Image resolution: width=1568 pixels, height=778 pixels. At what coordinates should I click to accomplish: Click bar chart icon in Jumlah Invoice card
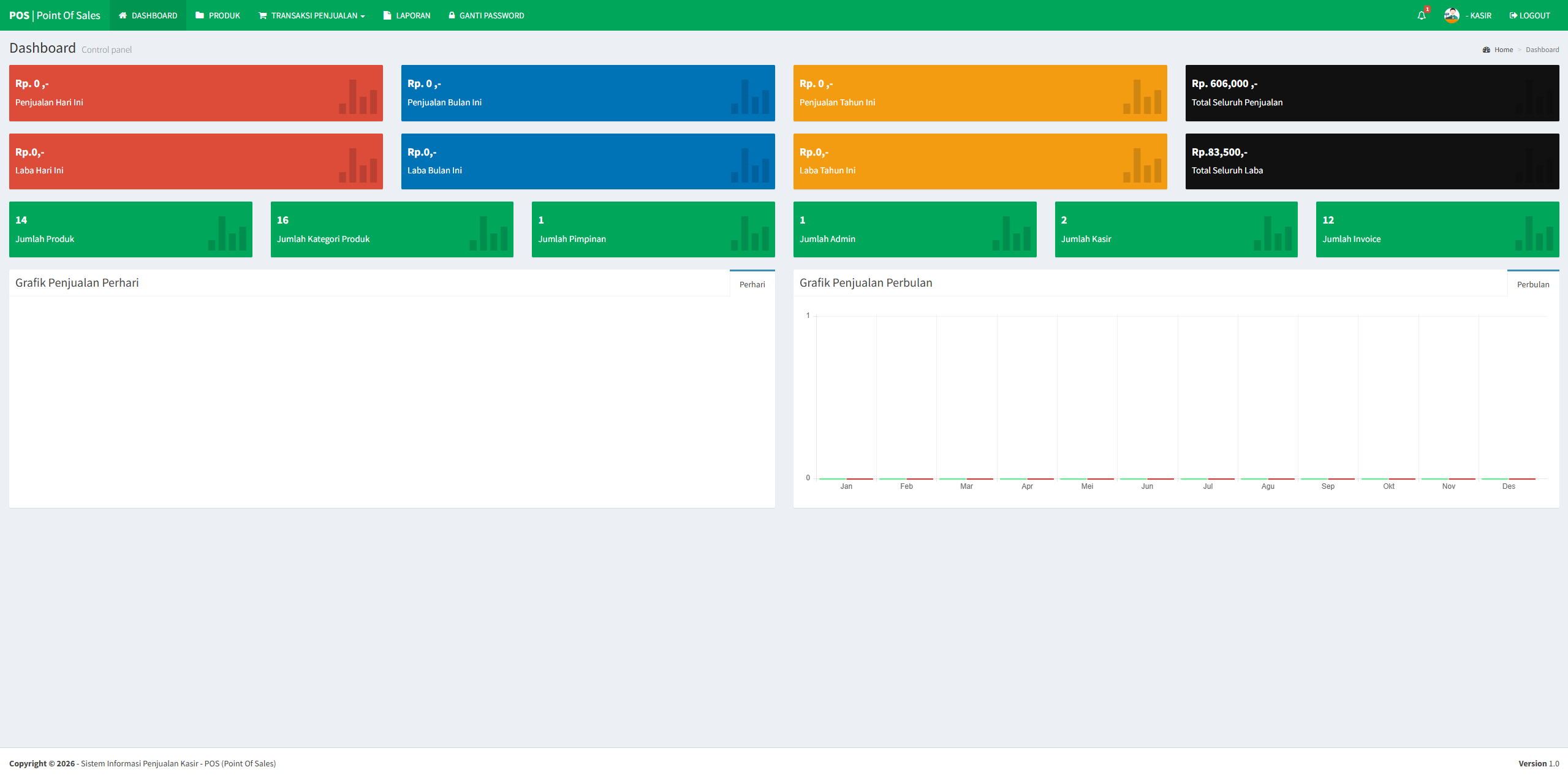coord(1534,233)
